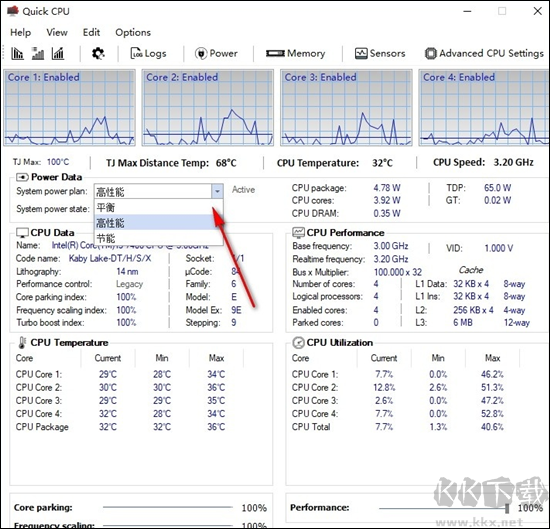Click the Core parking slider track

coord(168,507)
